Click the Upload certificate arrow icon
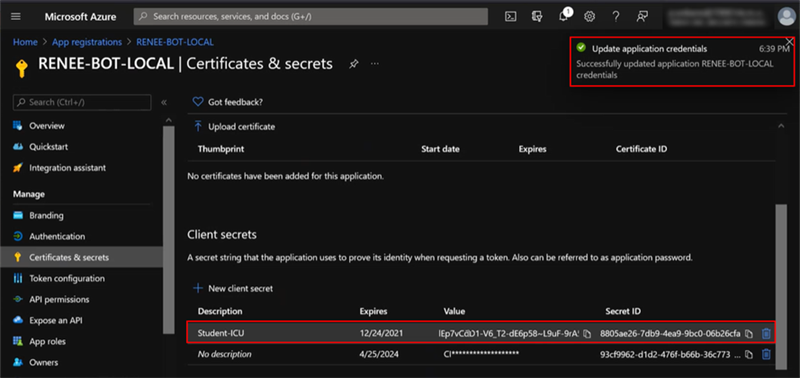Image resolution: width=800 pixels, height=378 pixels. 198,127
